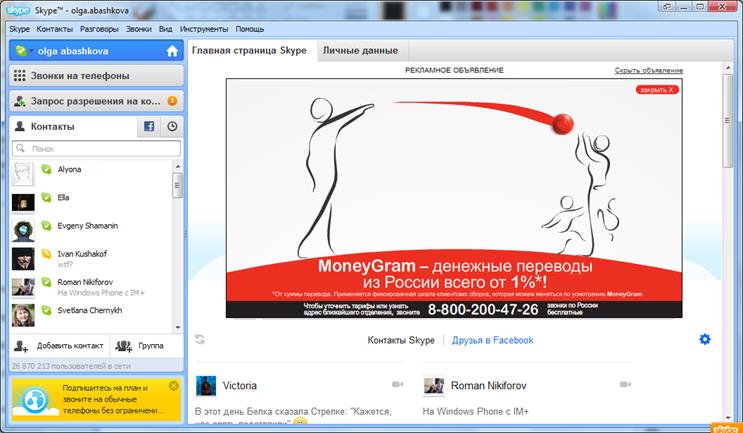Close the ad with 'закрыть X' button

click(657, 90)
